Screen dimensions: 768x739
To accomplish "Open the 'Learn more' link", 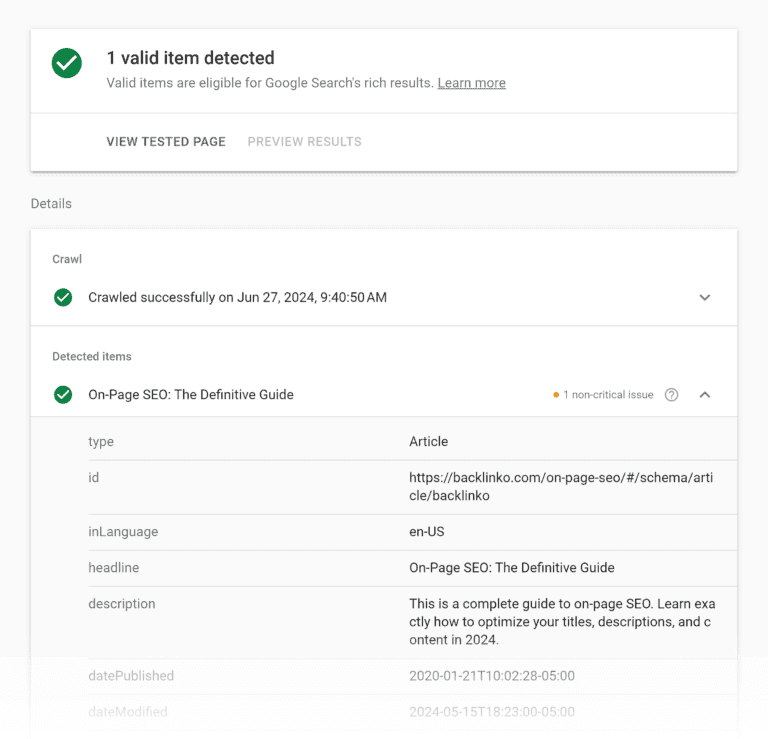I will [x=471, y=83].
